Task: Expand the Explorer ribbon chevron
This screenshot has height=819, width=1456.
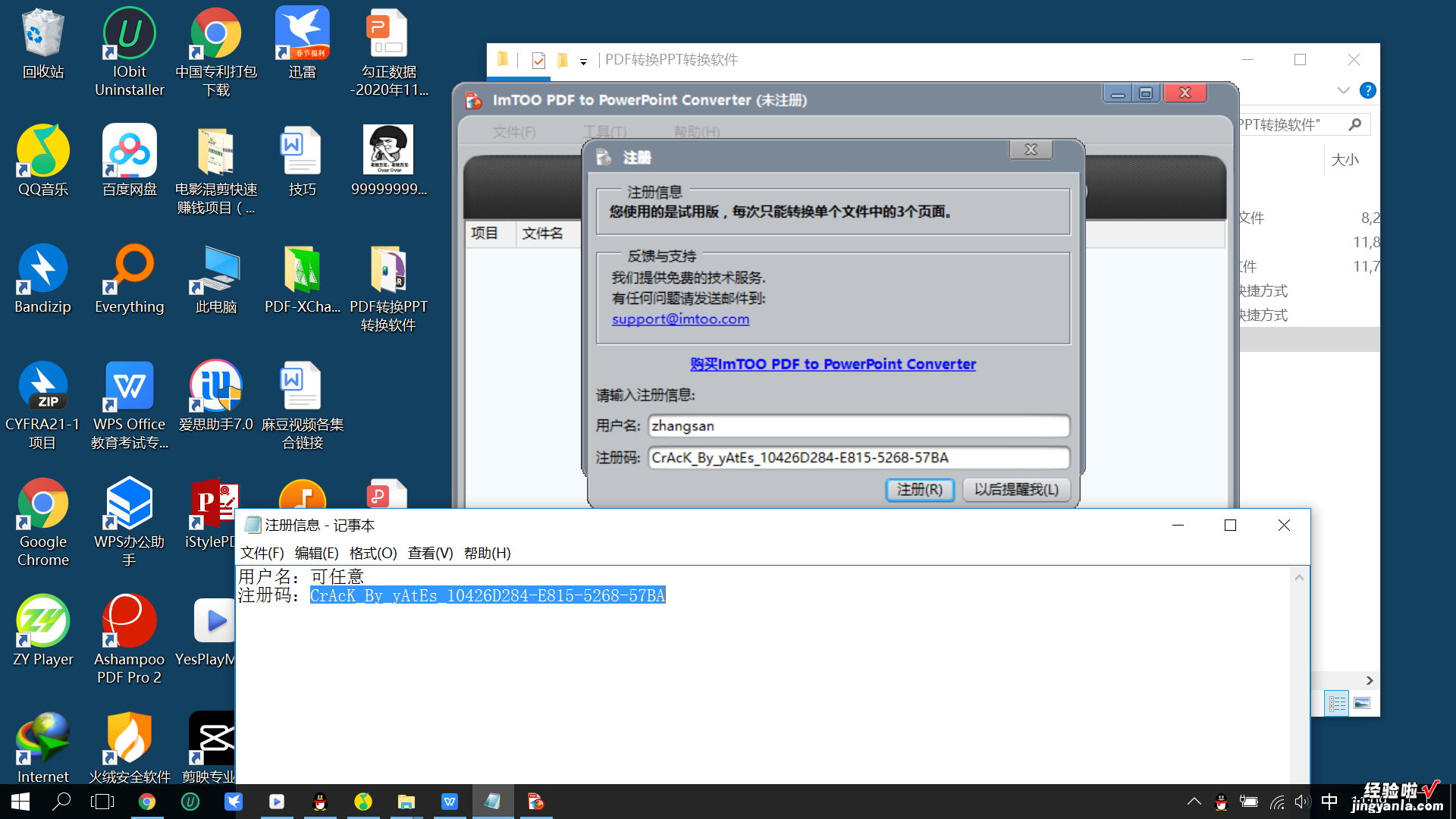Action: [x=1344, y=91]
